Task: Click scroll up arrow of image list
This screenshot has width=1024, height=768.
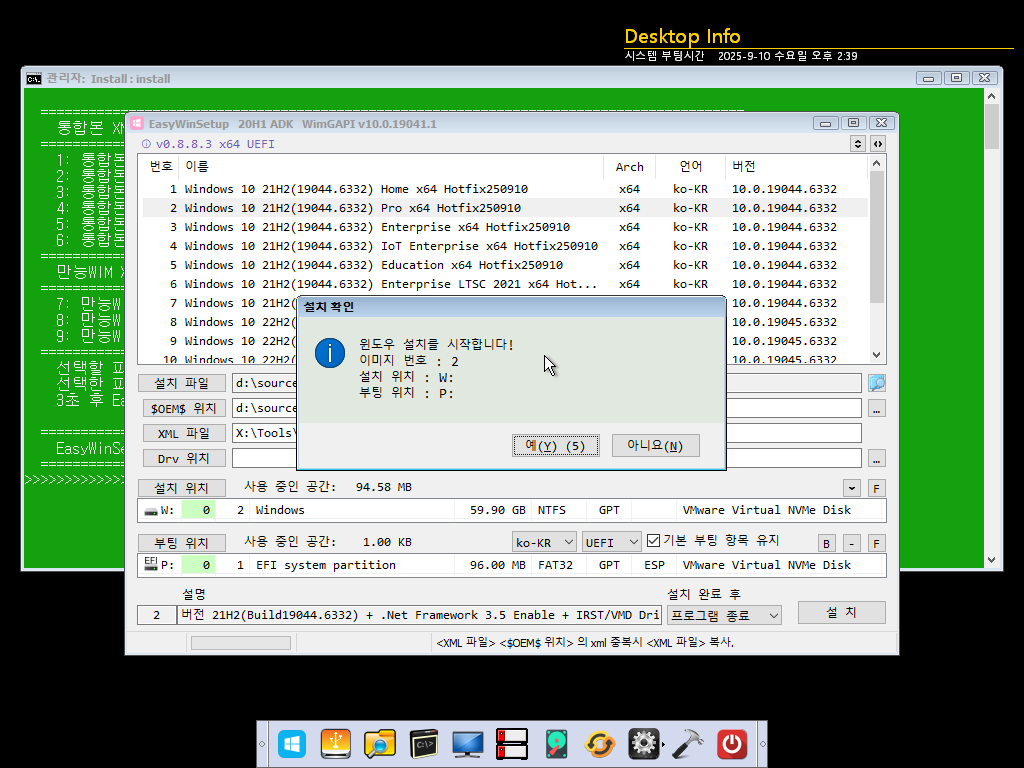Action: pos(876,163)
